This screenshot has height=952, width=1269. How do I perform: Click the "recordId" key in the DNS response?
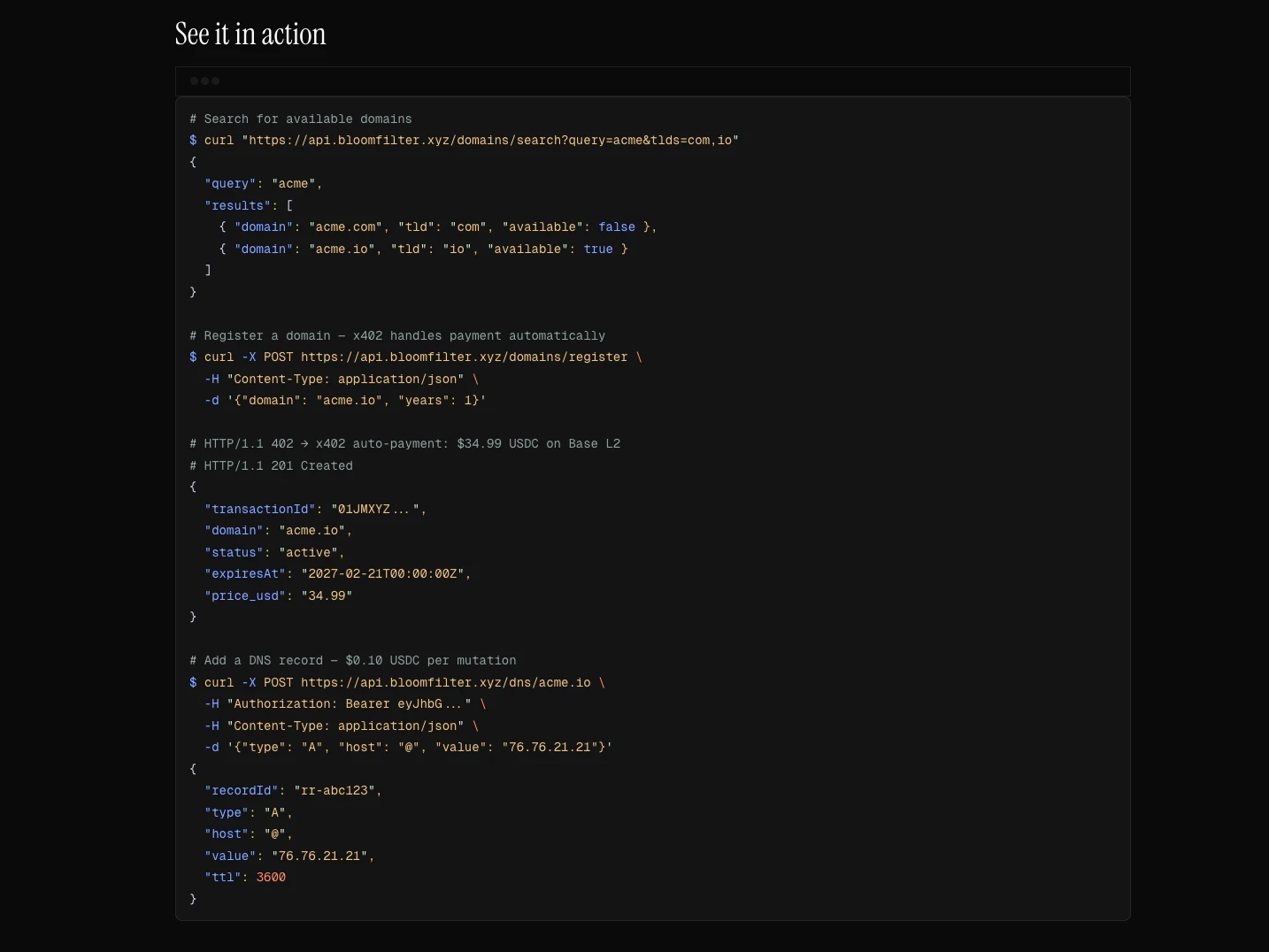(242, 791)
